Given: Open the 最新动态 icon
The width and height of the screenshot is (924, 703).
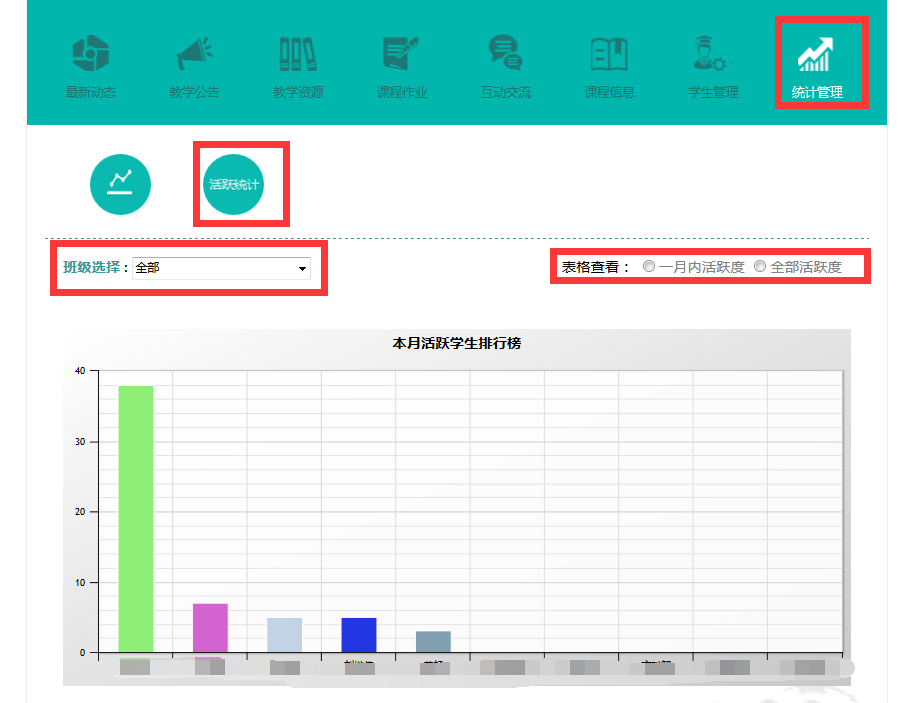Looking at the screenshot, I should pyautogui.click(x=91, y=54).
